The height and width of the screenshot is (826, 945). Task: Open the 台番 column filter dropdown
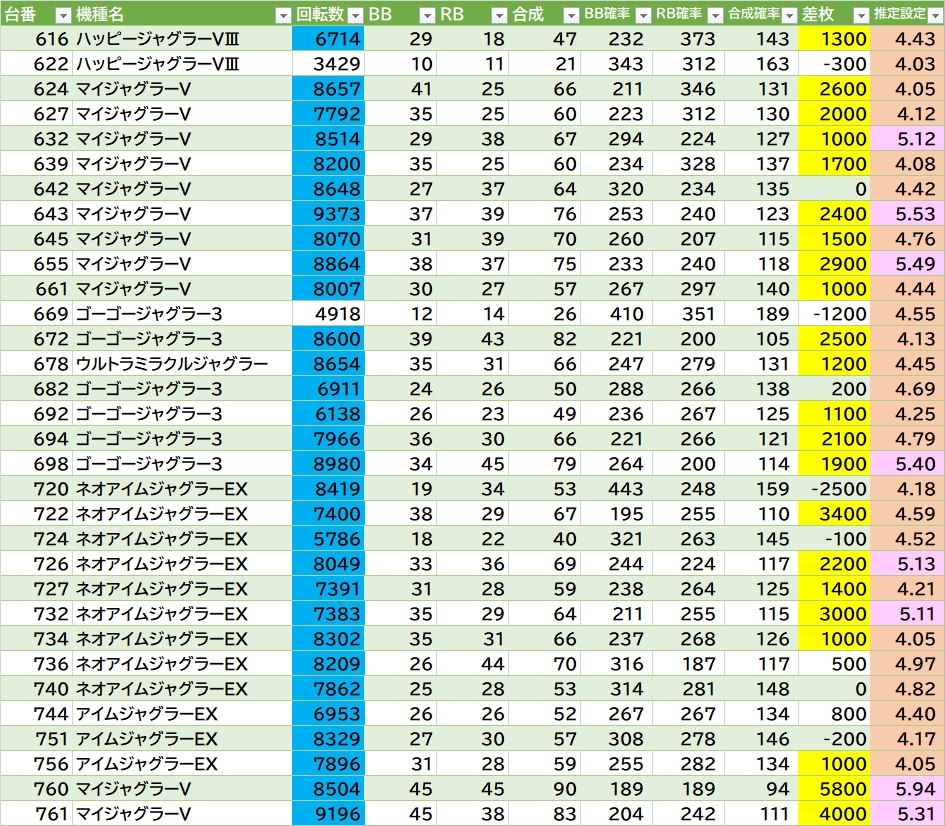pyautogui.click(x=62, y=15)
